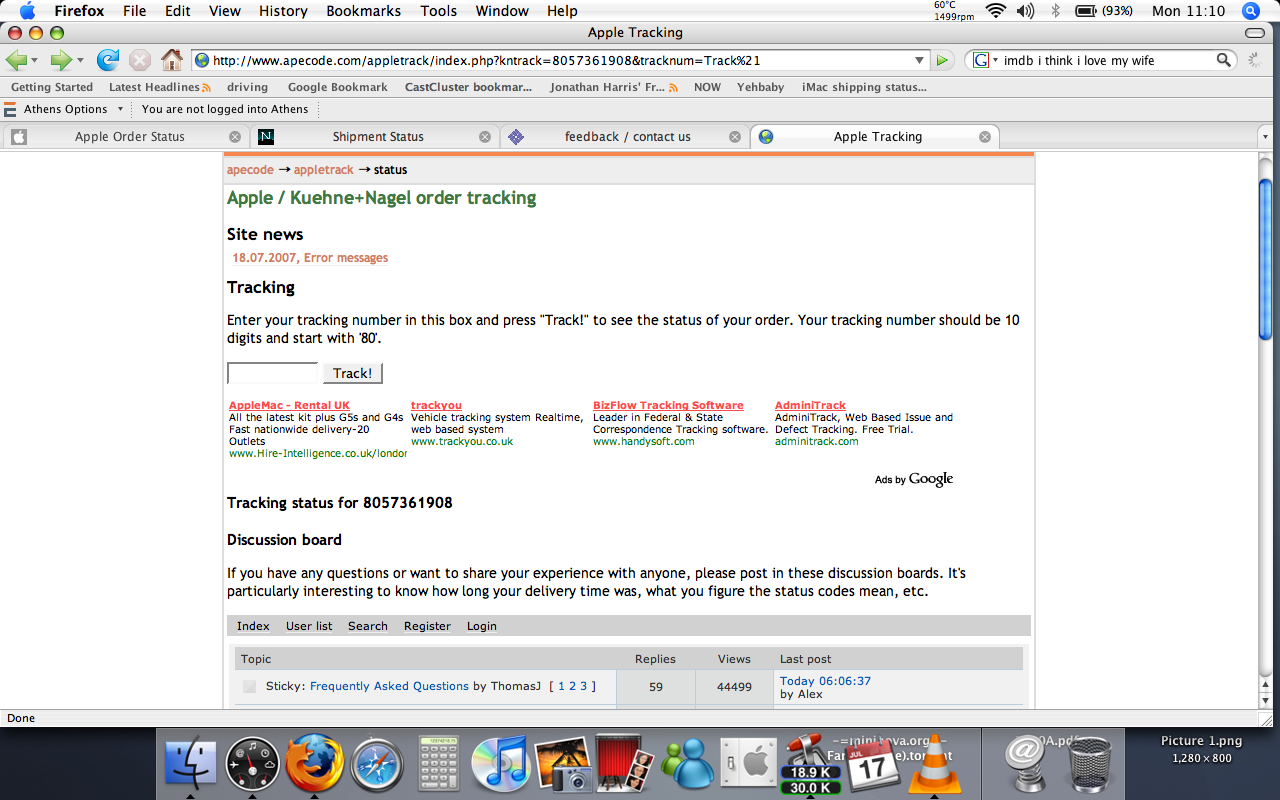Reload the current page
The height and width of the screenshot is (800, 1280).
[x=108, y=60]
